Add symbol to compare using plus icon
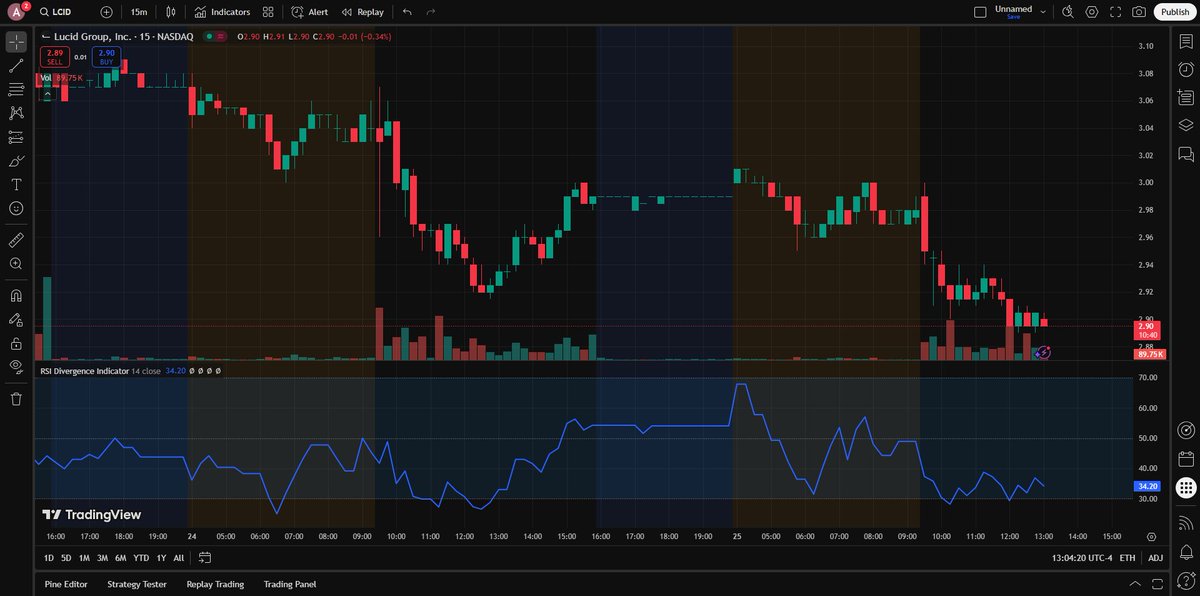Viewport: 1200px width, 596px height. tap(107, 12)
